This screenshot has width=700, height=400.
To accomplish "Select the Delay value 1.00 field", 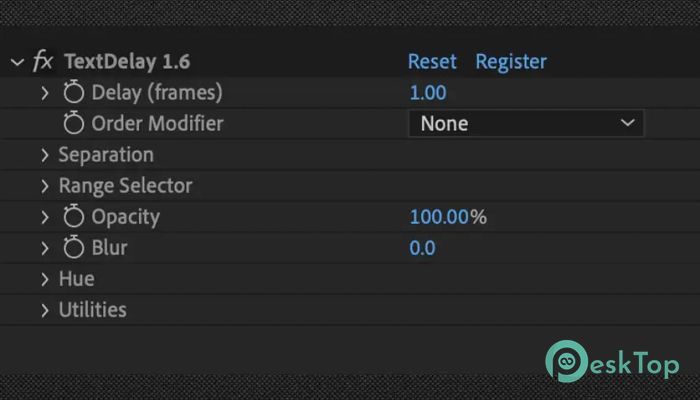I will pyautogui.click(x=428, y=92).
